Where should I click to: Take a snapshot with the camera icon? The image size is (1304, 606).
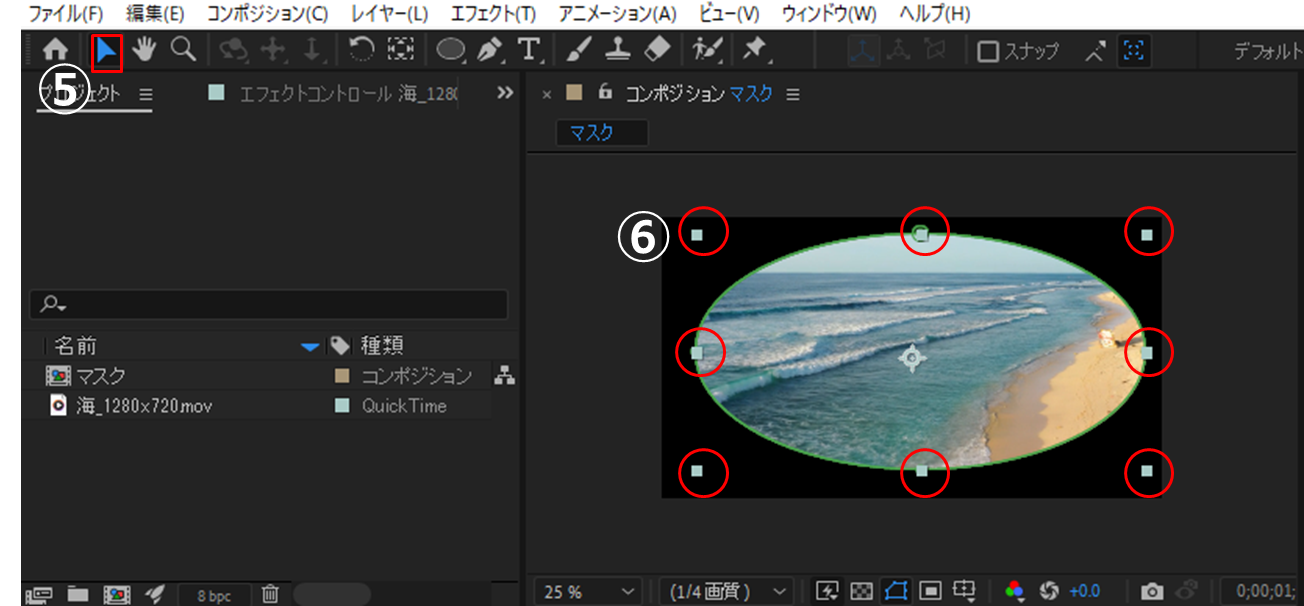pyautogui.click(x=1153, y=591)
